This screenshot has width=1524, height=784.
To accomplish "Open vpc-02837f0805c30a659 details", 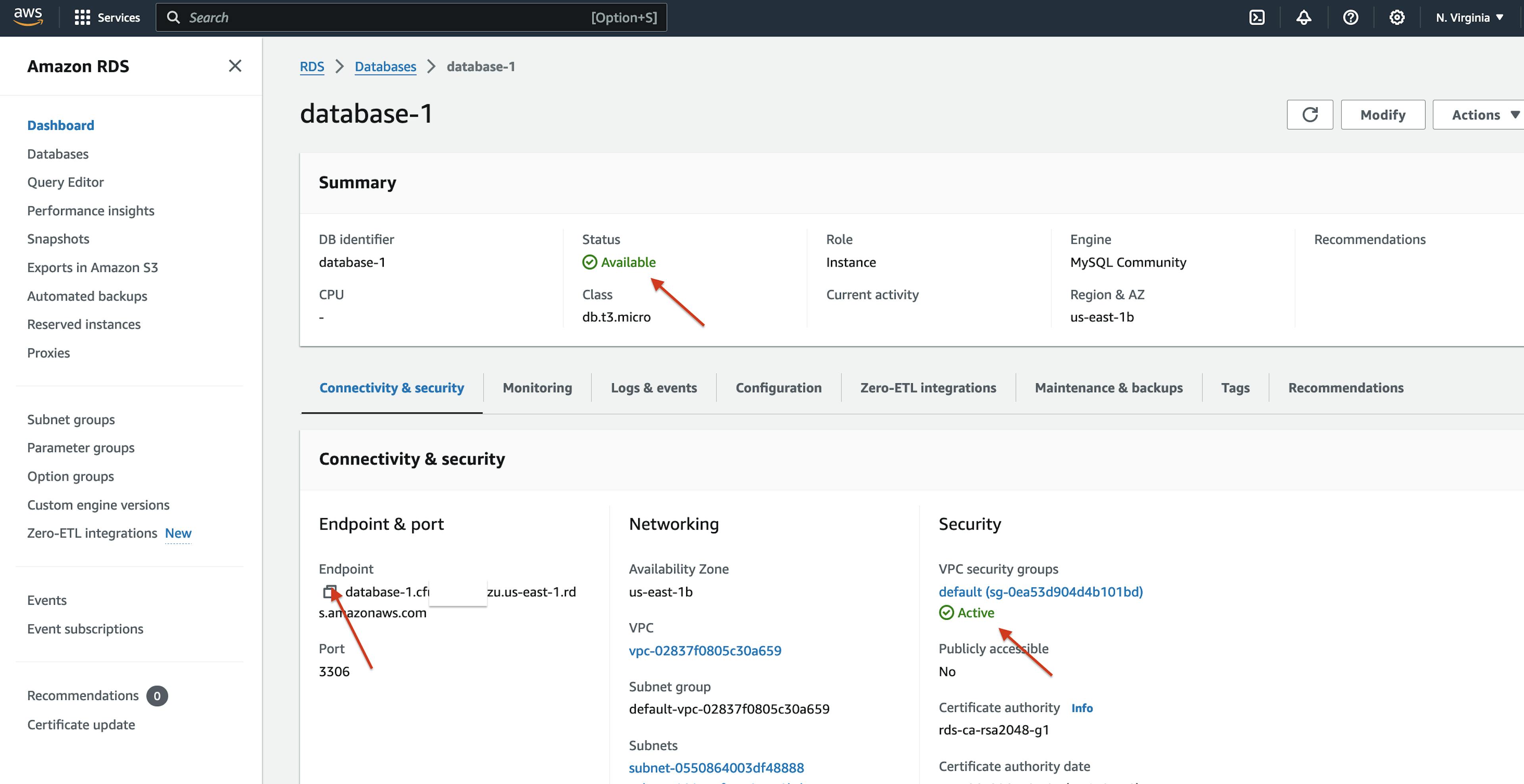I will tap(704, 650).
